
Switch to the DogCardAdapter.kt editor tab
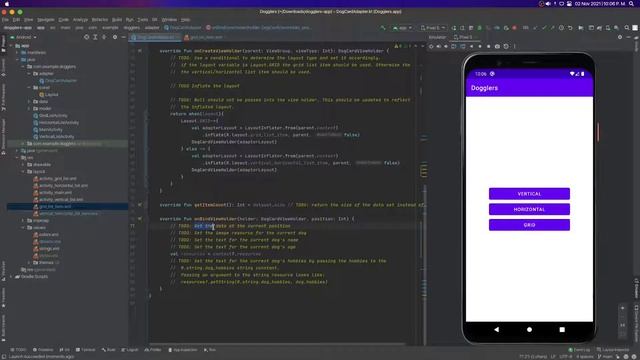156,37
